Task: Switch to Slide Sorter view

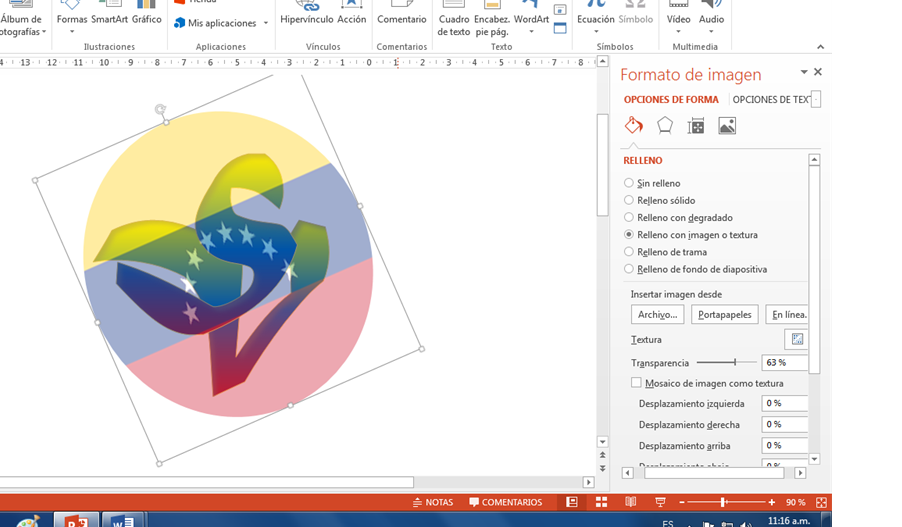Action: click(x=601, y=502)
